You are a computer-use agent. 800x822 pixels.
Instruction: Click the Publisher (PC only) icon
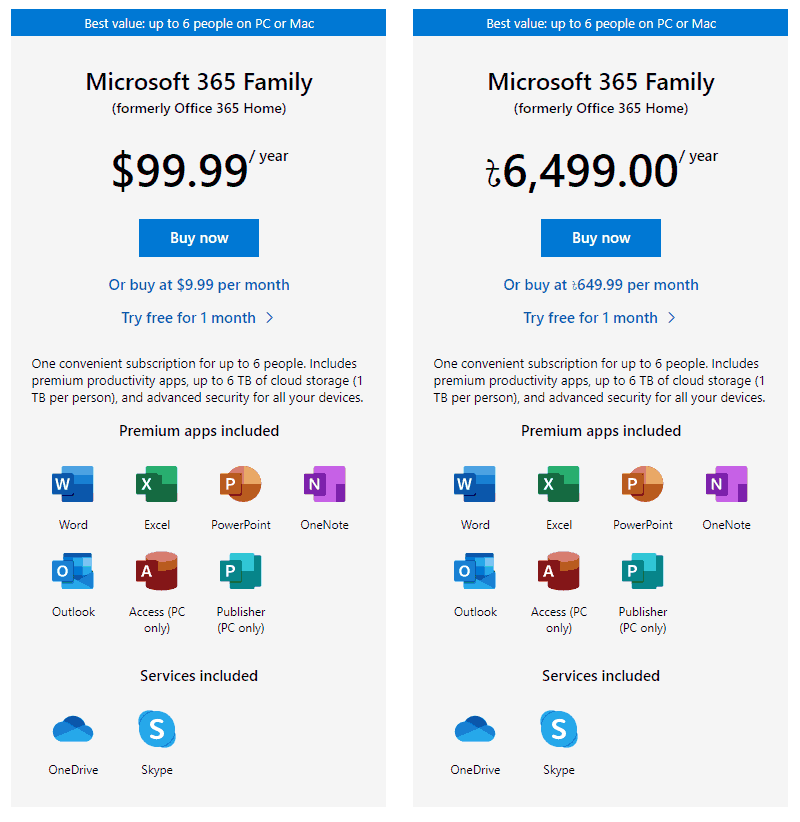coord(240,570)
